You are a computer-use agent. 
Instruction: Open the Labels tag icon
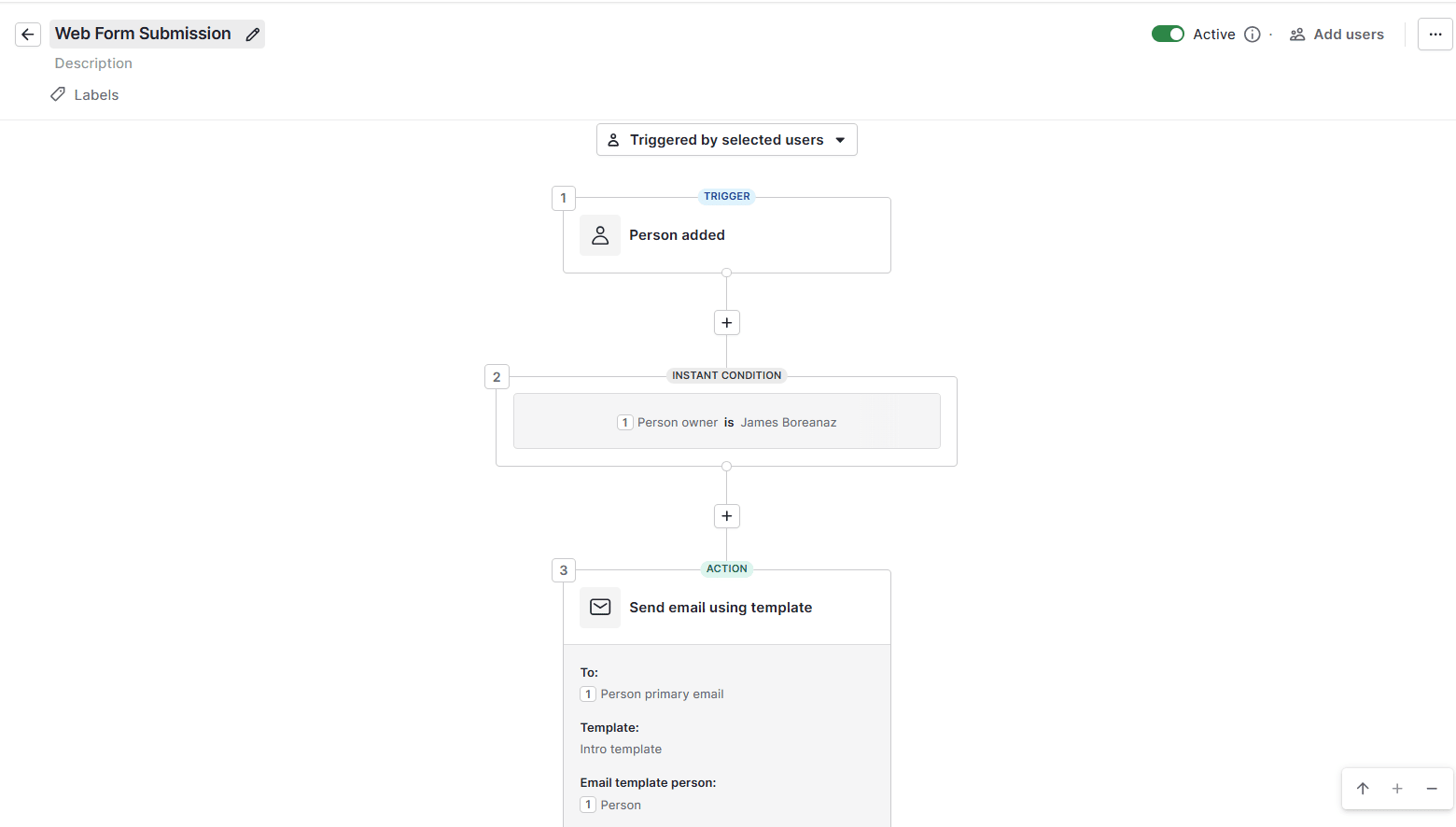click(x=58, y=94)
